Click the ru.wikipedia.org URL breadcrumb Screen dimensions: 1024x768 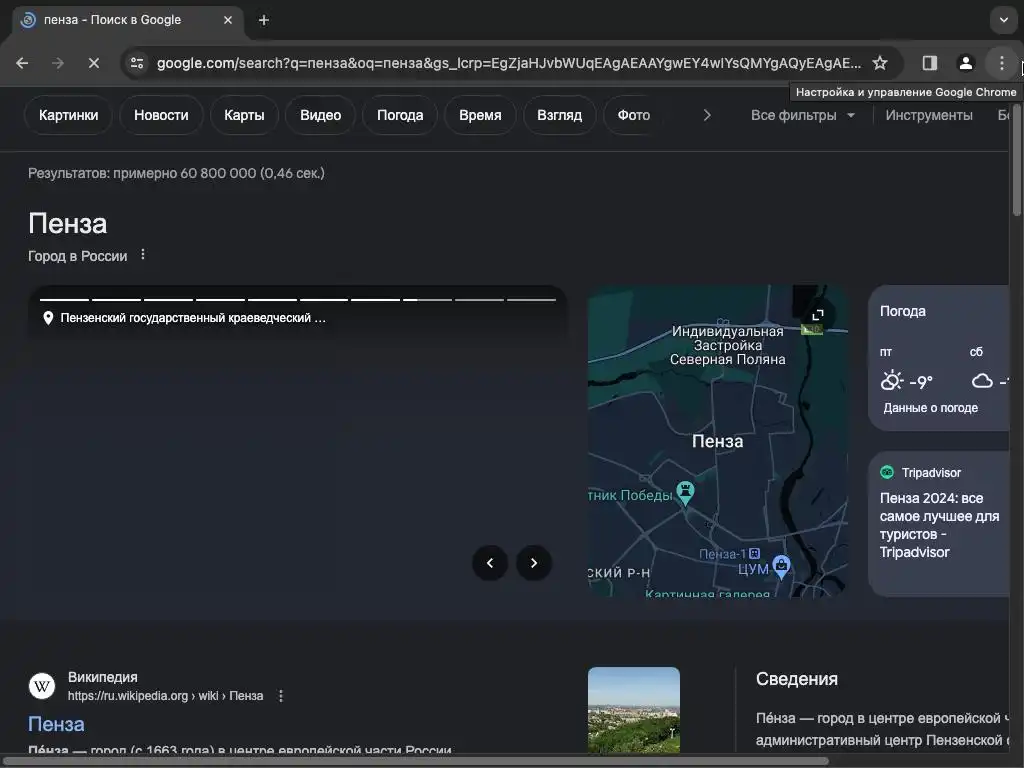[x=165, y=696]
